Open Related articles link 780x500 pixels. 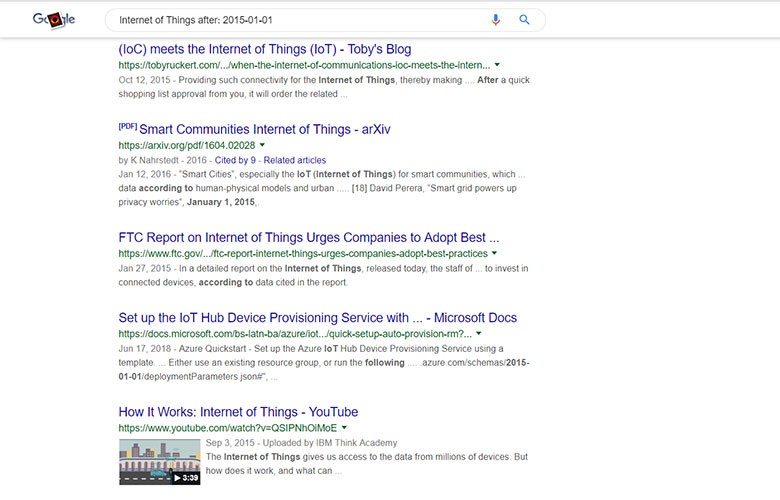(x=294, y=160)
